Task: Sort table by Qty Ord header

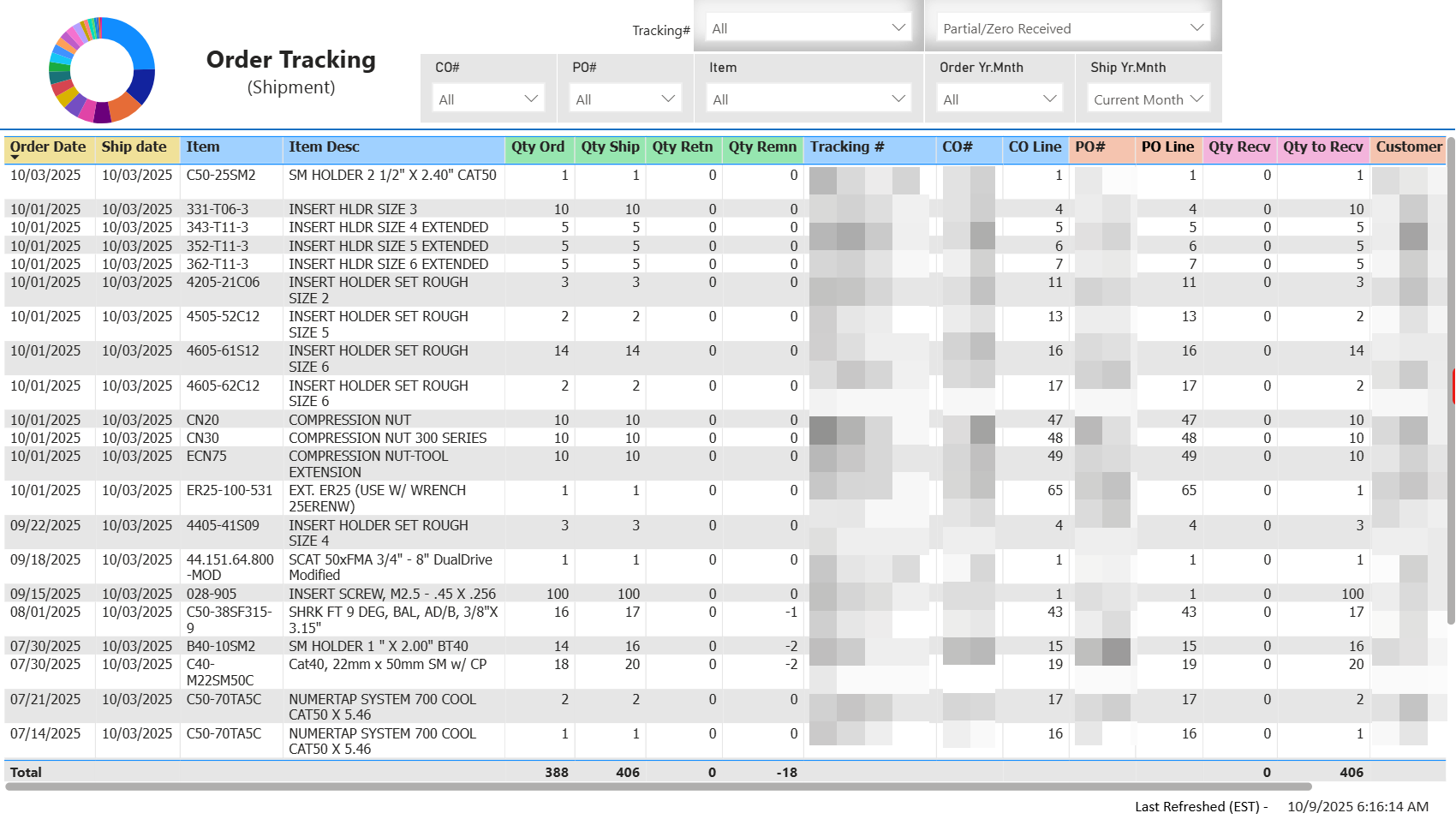Action: (538, 147)
